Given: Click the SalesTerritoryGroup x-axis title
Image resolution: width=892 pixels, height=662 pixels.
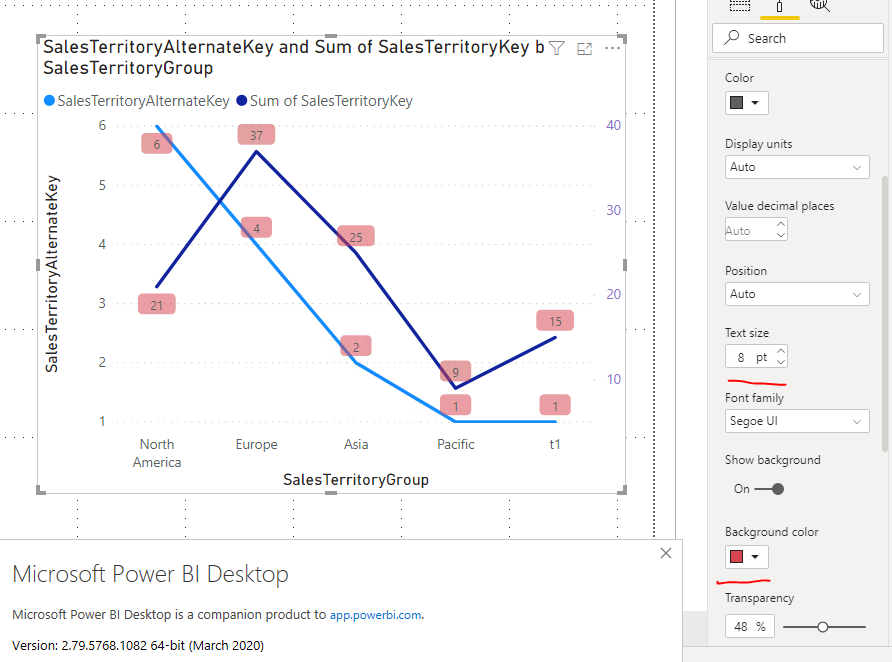Looking at the screenshot, I should (x=356, y=480).
